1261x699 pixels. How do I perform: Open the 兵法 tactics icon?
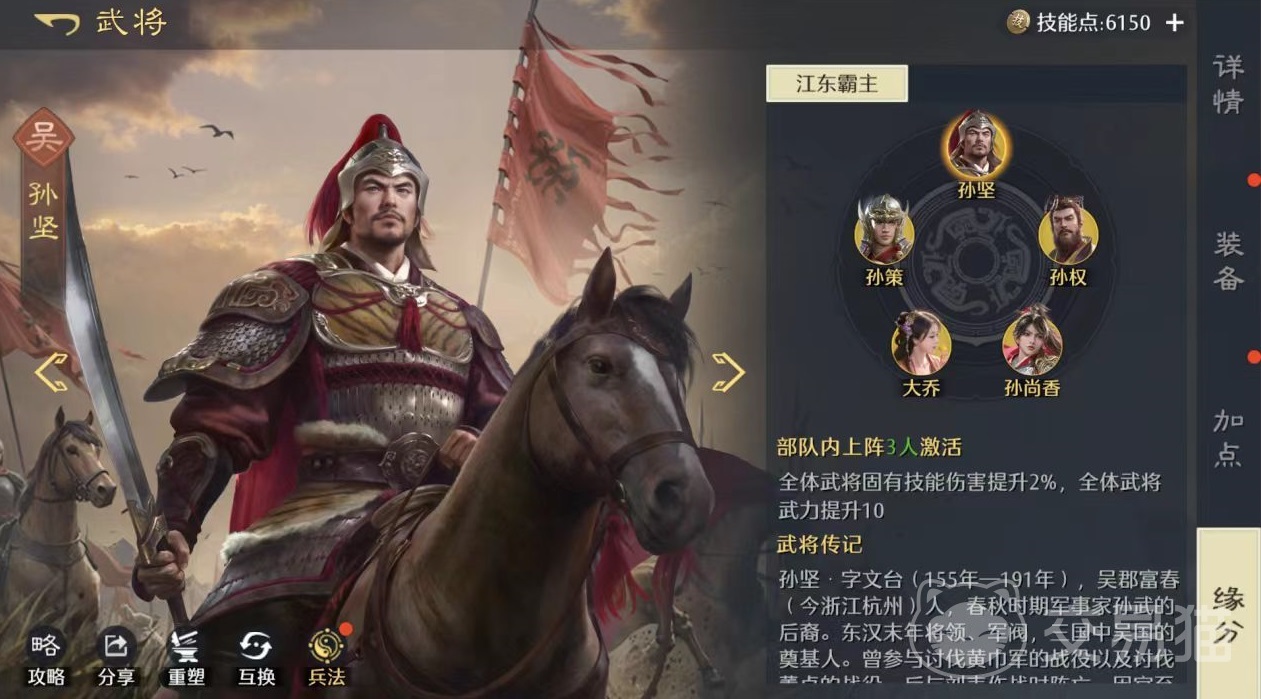coord(326,645)
